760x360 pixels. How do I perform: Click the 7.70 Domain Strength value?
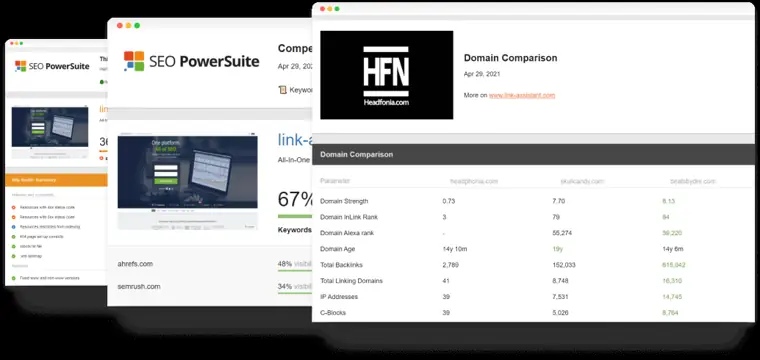pos(558,201)
